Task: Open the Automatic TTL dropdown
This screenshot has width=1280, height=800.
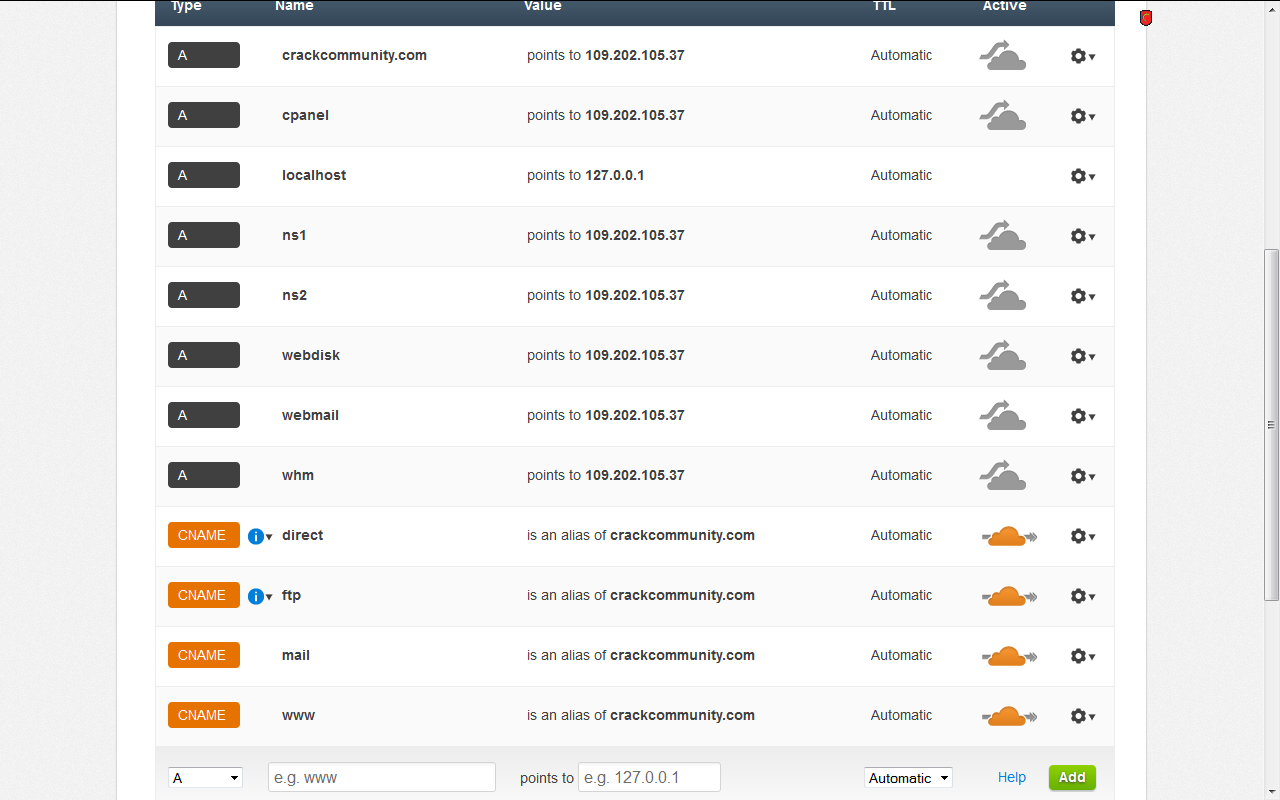Action: 908,778
